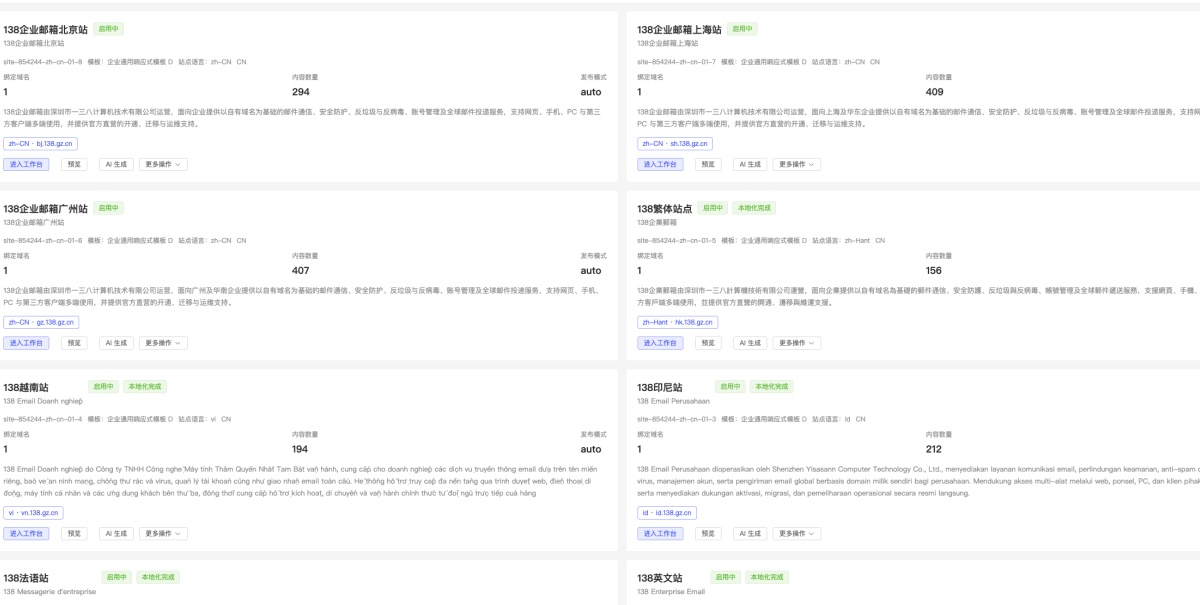Click the id · id.138.gz.cn domain tag
Screen dimensions: 1200x605
point(667,513)
